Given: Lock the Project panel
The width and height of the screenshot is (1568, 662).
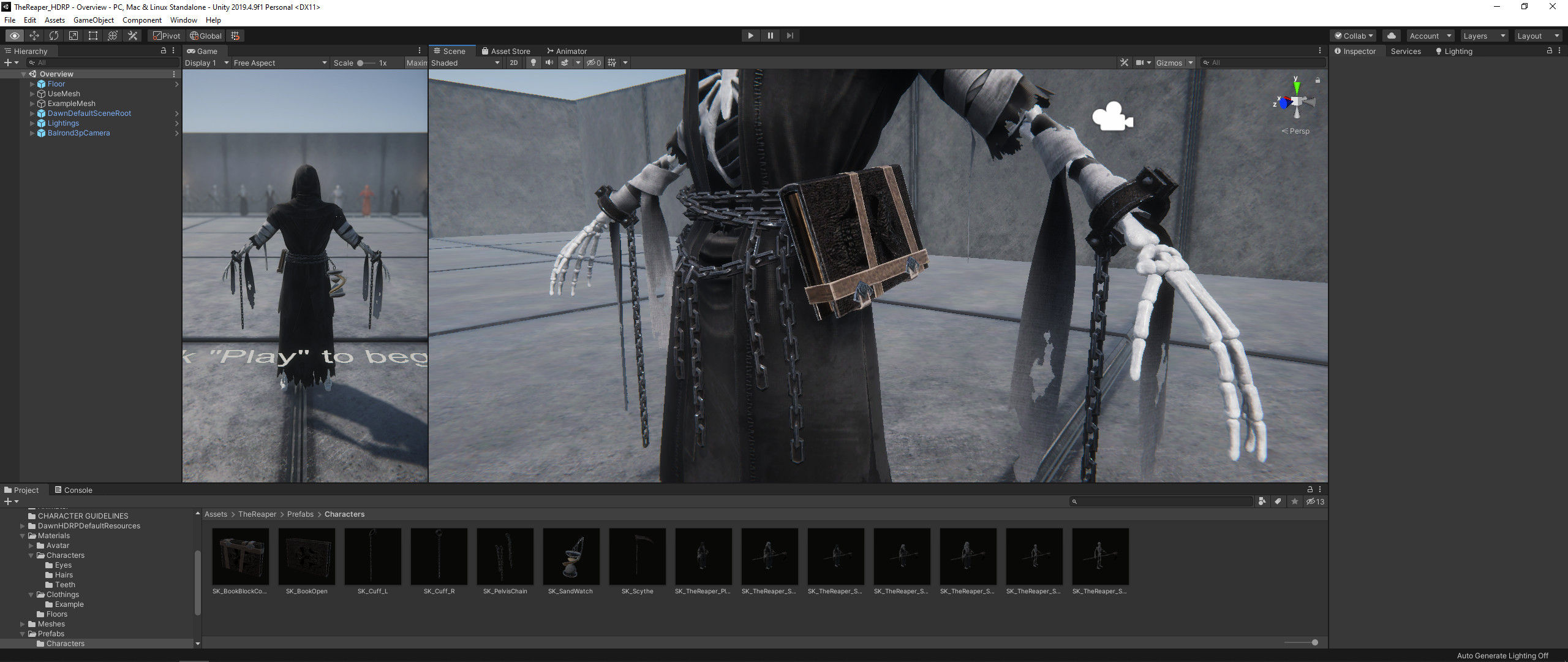Looking at the screenshot, I should 1310,490.
